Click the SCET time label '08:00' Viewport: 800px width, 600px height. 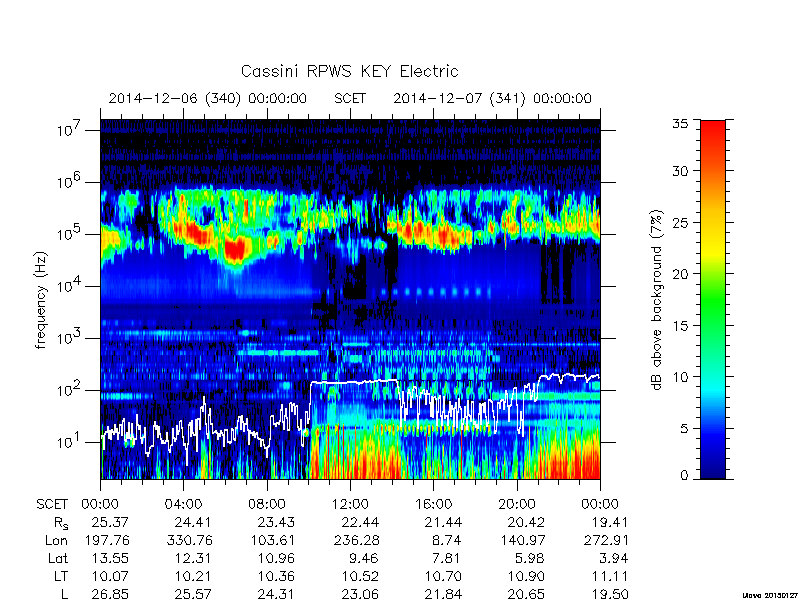(x=266, y=504)
